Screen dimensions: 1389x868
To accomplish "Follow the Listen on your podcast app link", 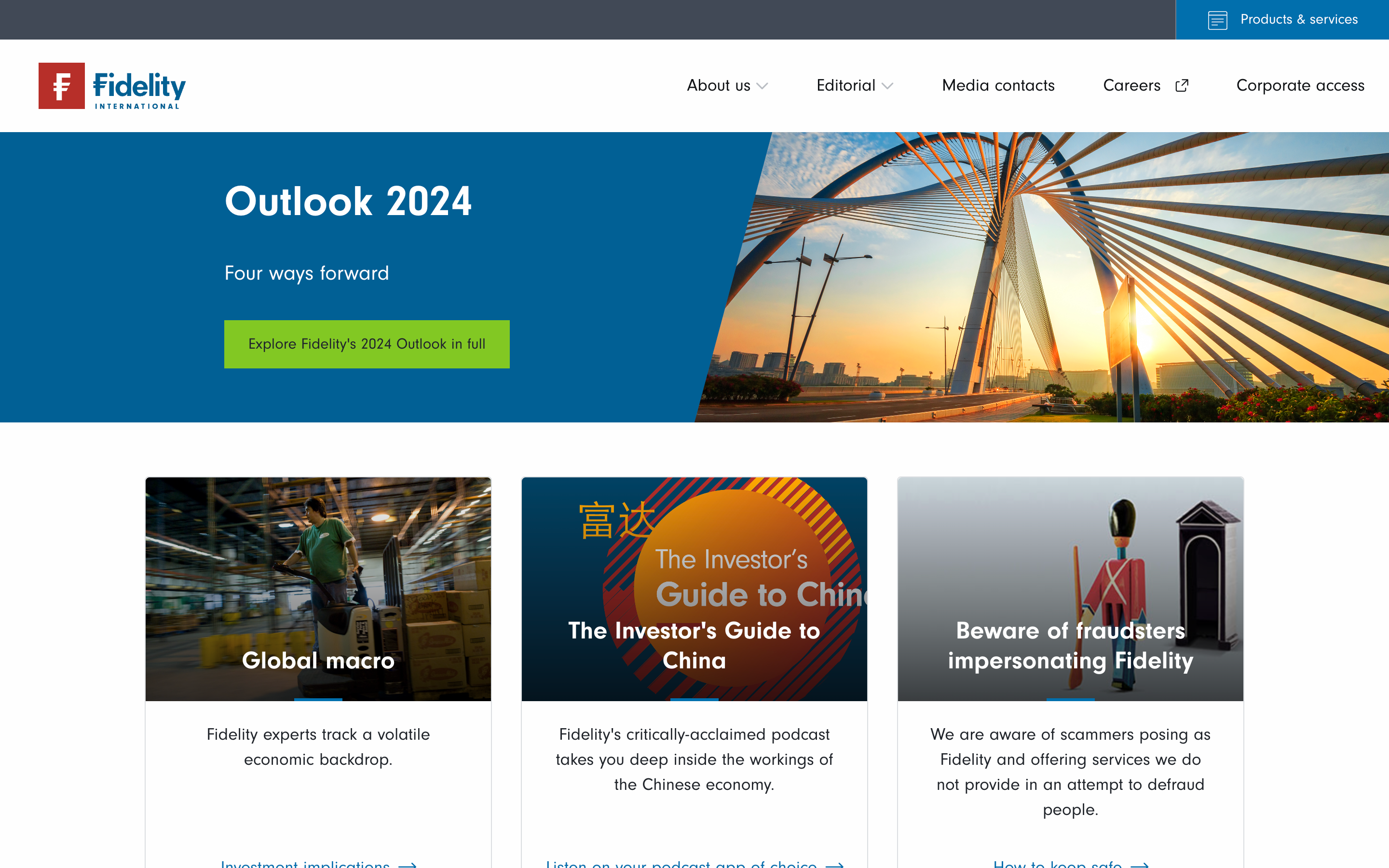I will 694,864.
